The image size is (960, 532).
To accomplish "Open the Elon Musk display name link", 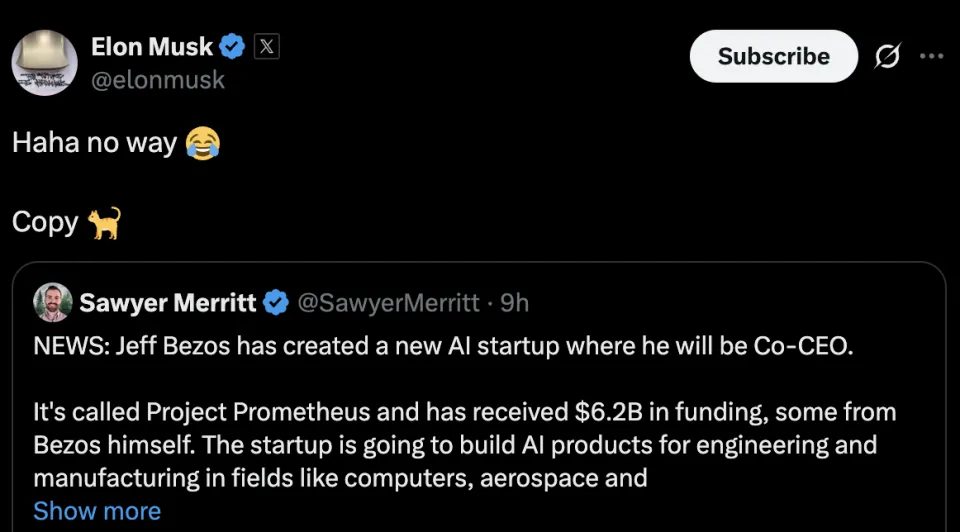I will tap(152, 46).
